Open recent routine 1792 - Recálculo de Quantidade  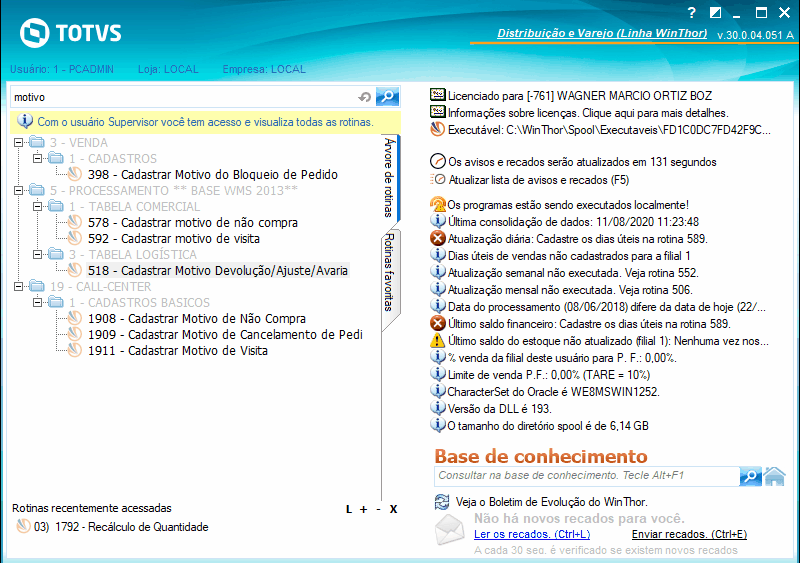[x=121, y=526]
